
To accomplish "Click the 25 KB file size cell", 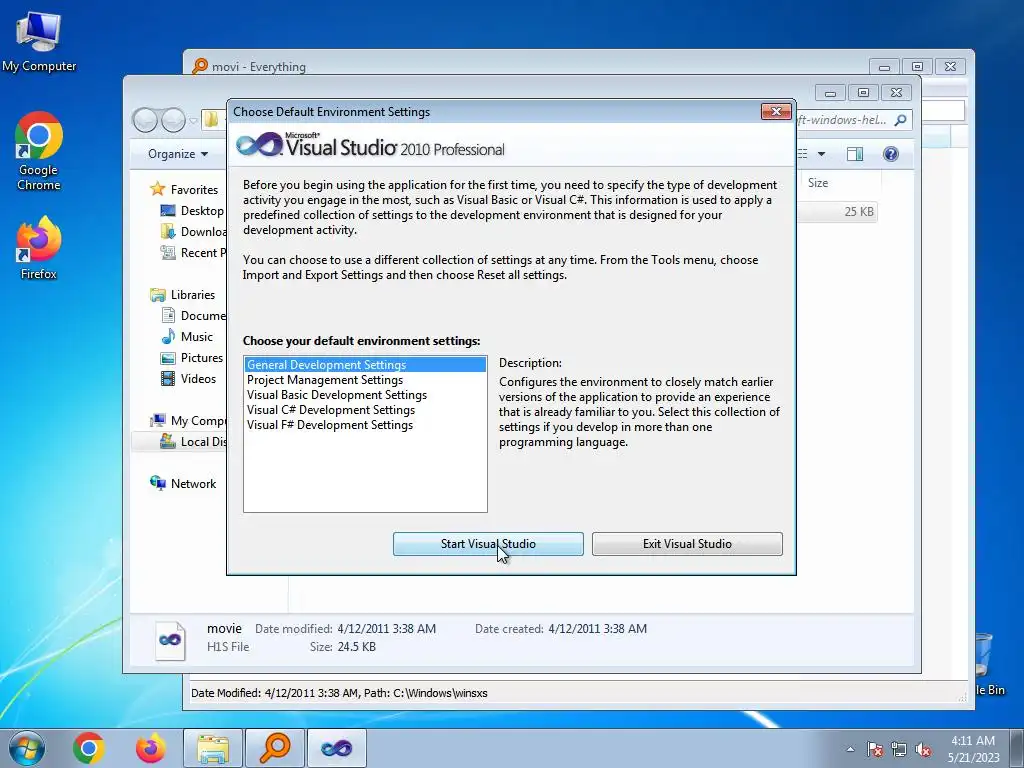I will 859,212.
